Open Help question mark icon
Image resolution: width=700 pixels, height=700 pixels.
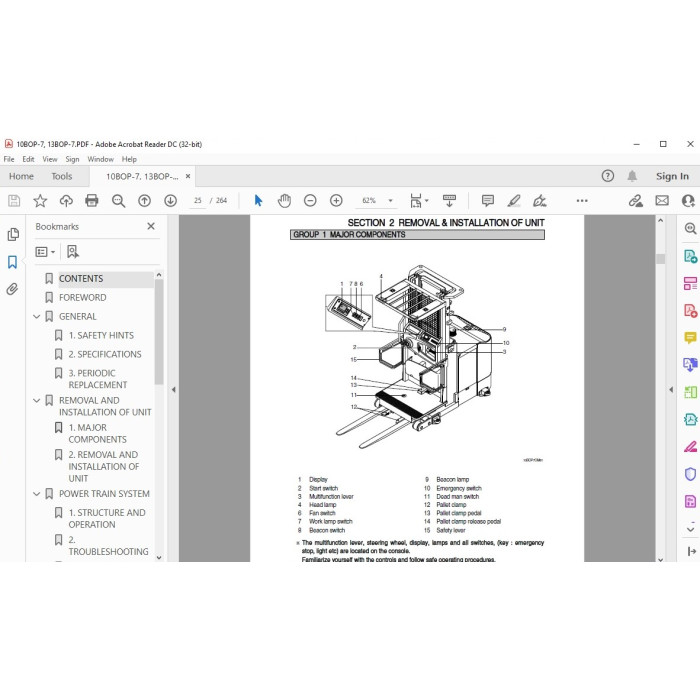pyautogui.click(x=608, y=176)
